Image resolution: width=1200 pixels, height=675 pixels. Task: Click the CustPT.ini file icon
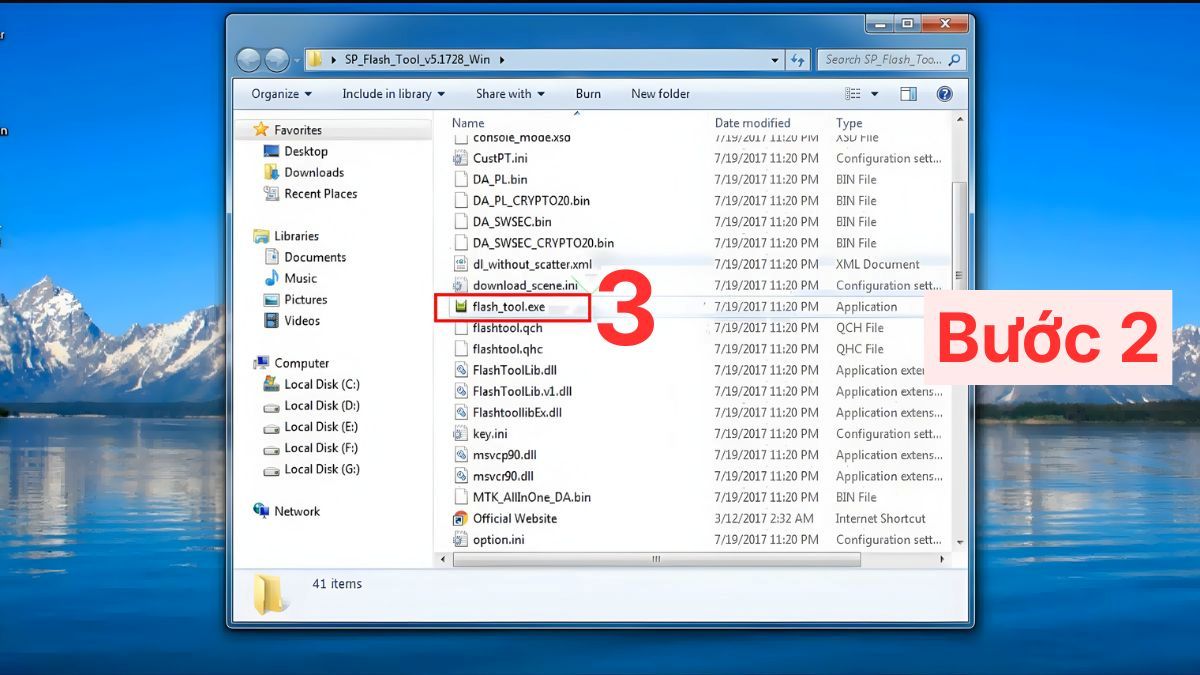(x=460, y=158)
